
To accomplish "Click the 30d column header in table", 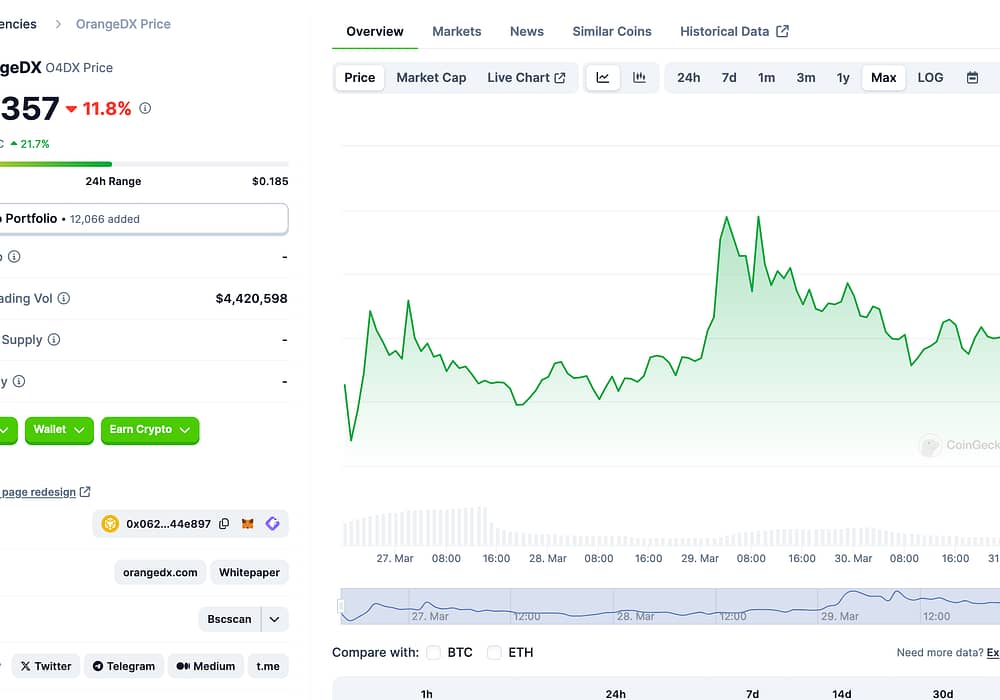I will point(943,694).
